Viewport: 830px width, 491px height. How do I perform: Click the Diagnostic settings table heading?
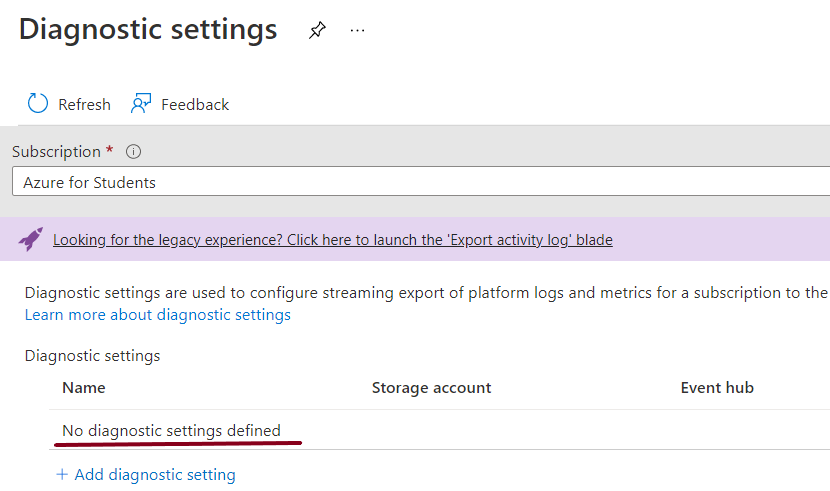[x=92, y=356]
